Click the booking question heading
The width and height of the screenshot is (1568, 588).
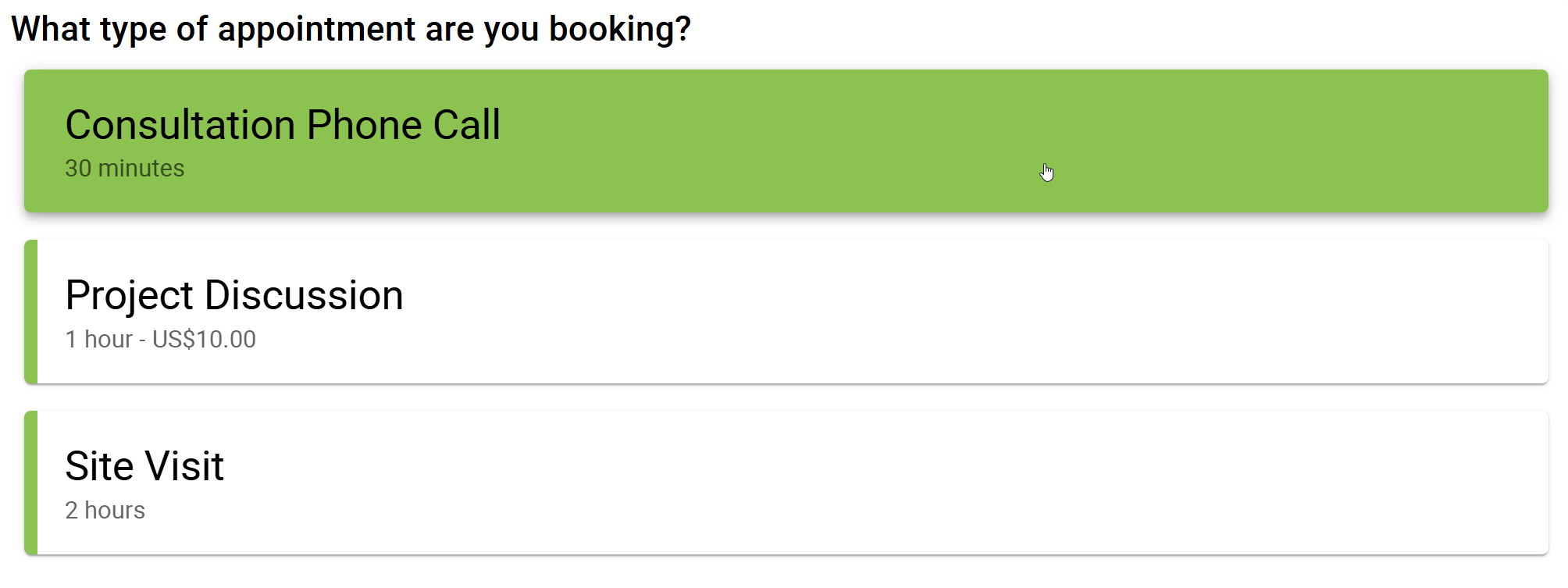(351, 29)
